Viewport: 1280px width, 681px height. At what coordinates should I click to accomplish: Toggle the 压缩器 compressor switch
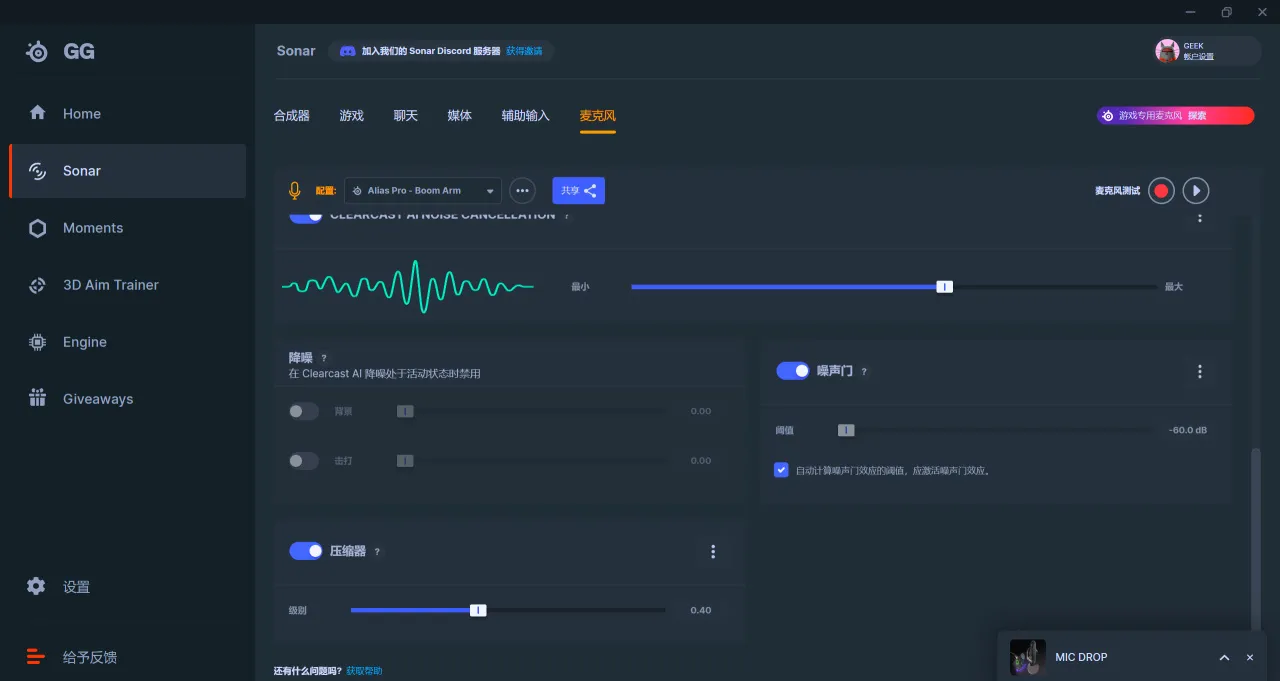pos(306,551)
